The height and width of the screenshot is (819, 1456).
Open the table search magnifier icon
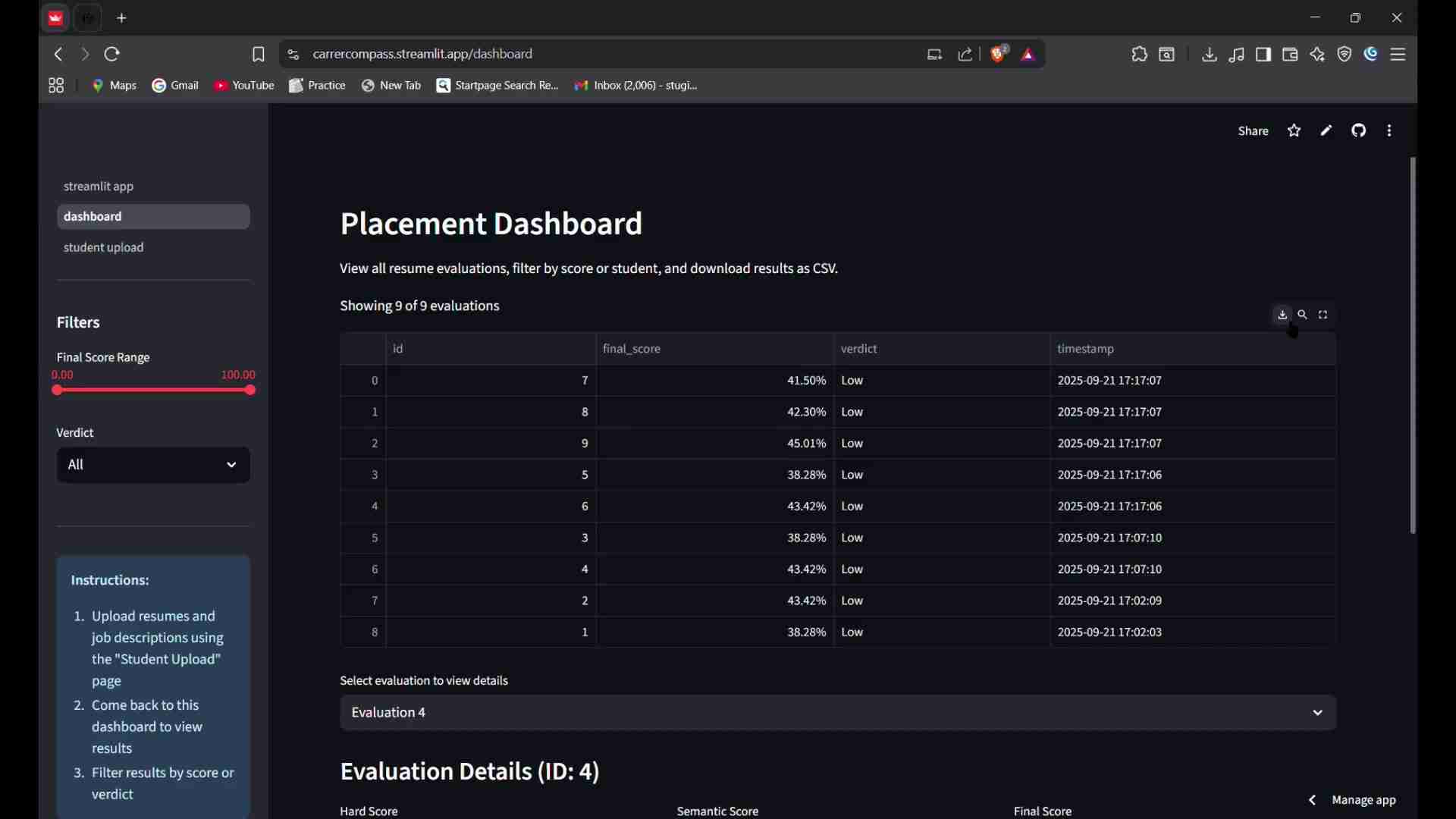pos(1303,315)
